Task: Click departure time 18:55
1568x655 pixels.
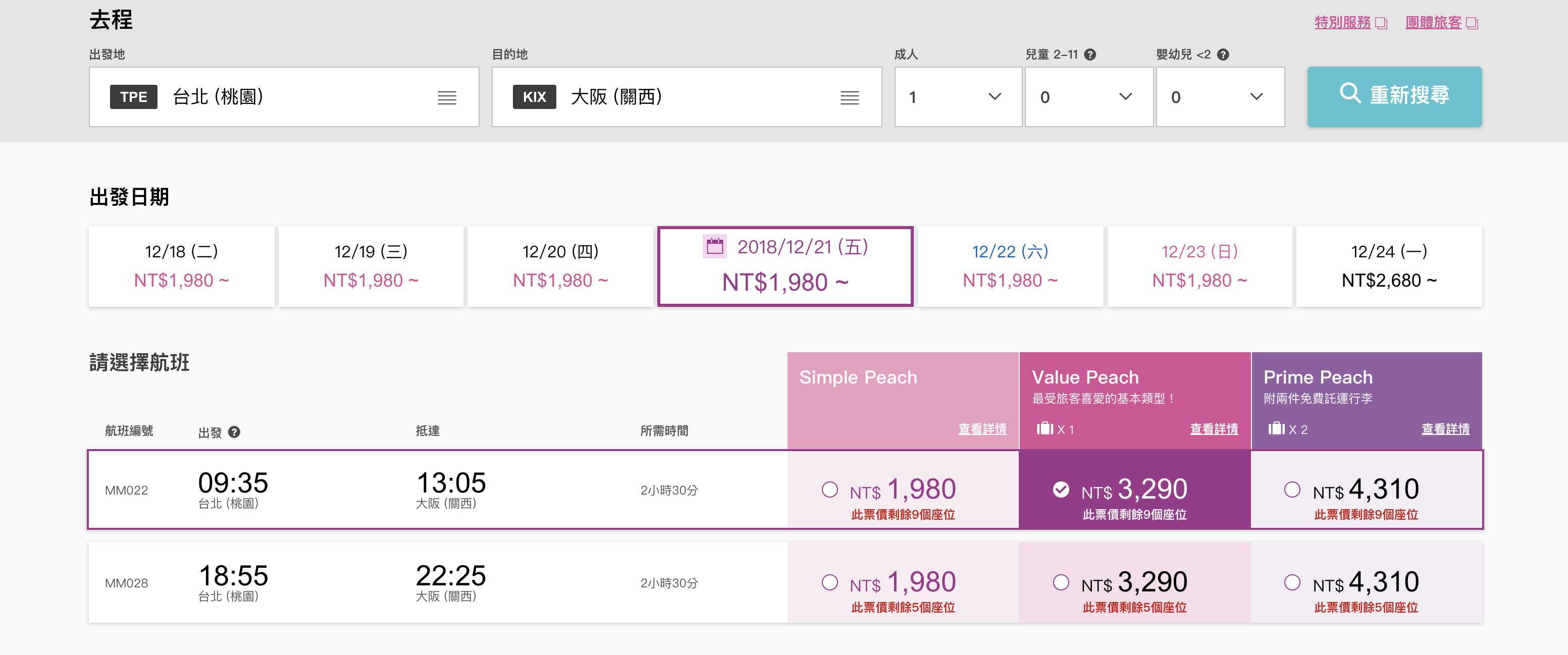Action: pos(233,575)
